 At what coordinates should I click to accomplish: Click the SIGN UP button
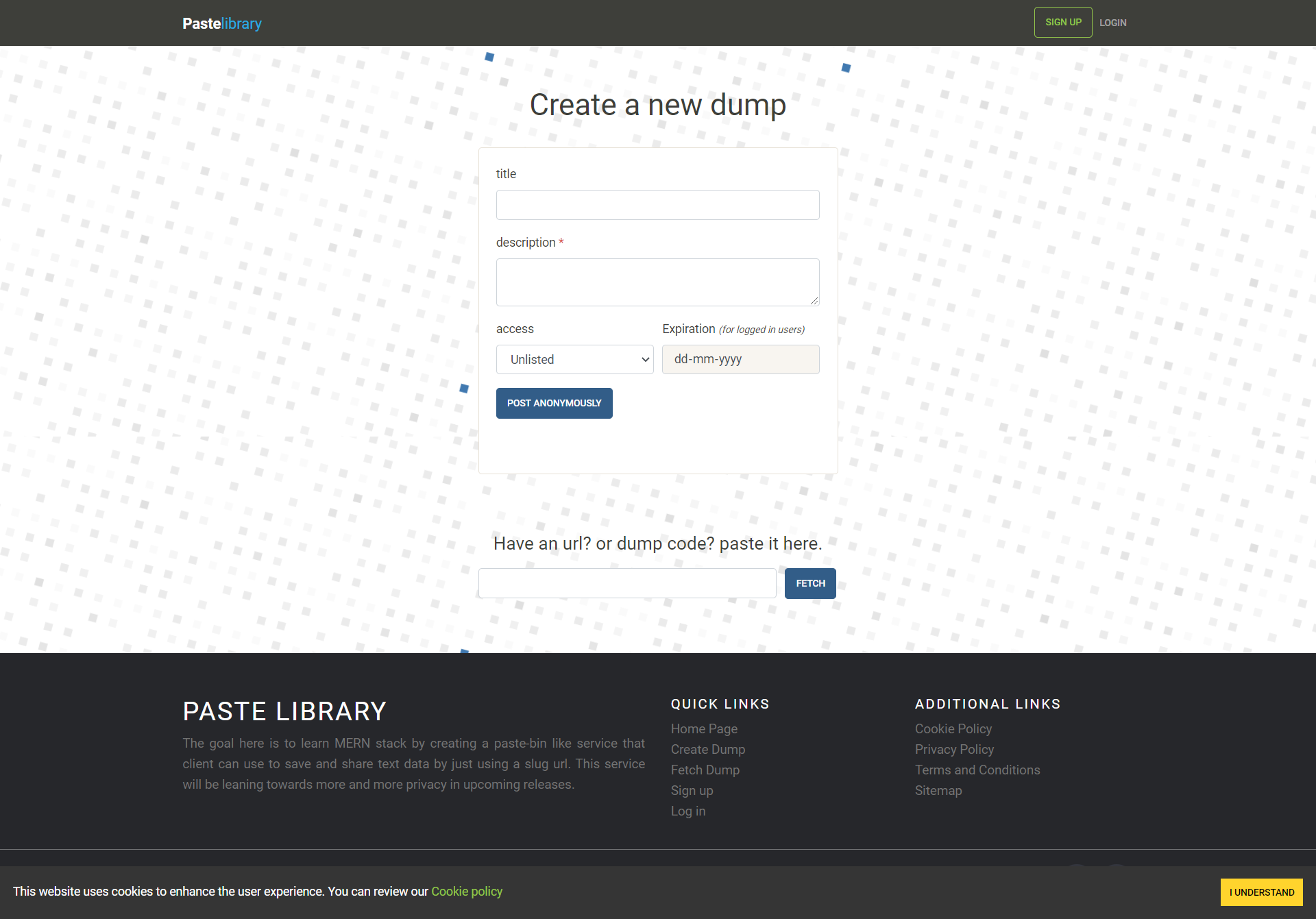click(1062, 22)
